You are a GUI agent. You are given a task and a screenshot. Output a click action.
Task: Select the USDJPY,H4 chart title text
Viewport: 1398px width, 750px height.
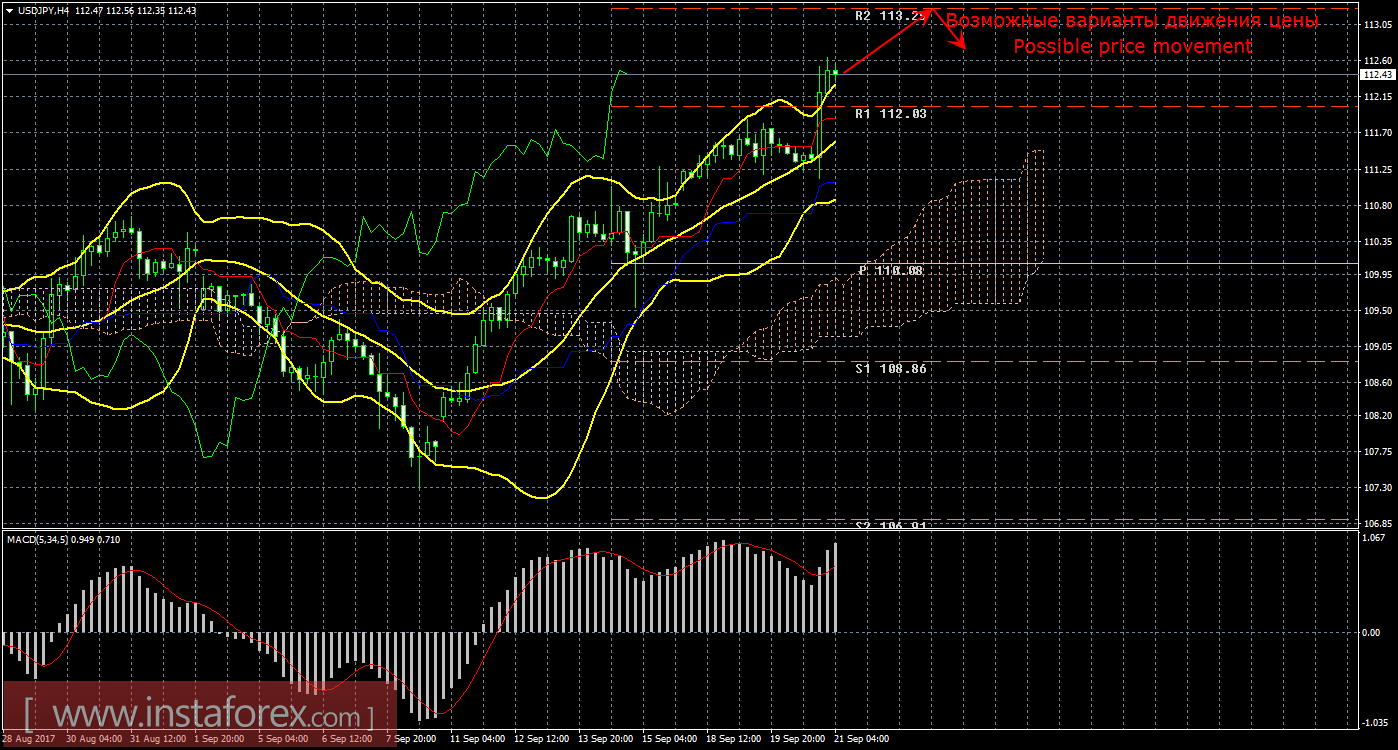pyautogui.click(x=42, y=9)
